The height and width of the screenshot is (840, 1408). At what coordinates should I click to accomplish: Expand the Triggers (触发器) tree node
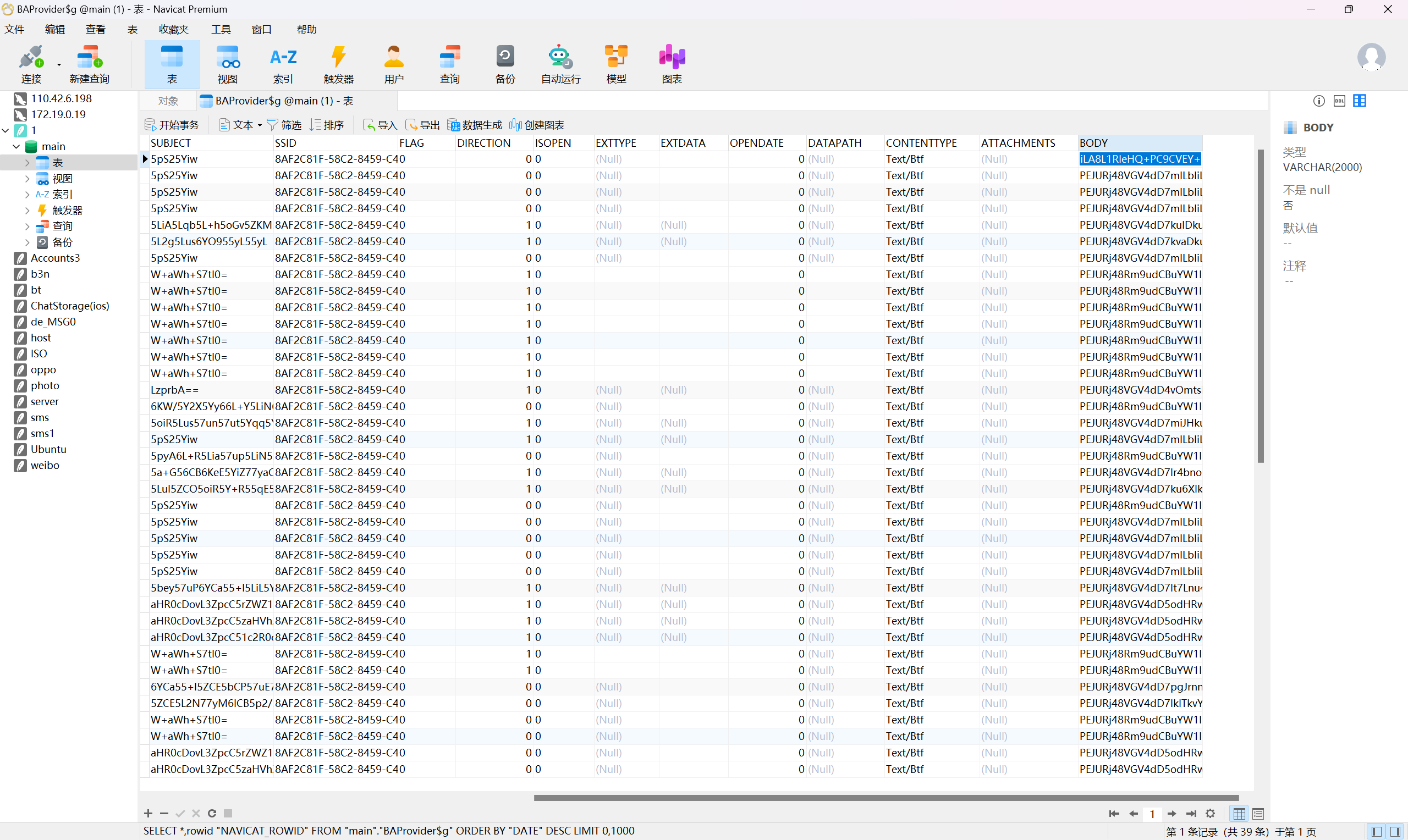(27, 210)
